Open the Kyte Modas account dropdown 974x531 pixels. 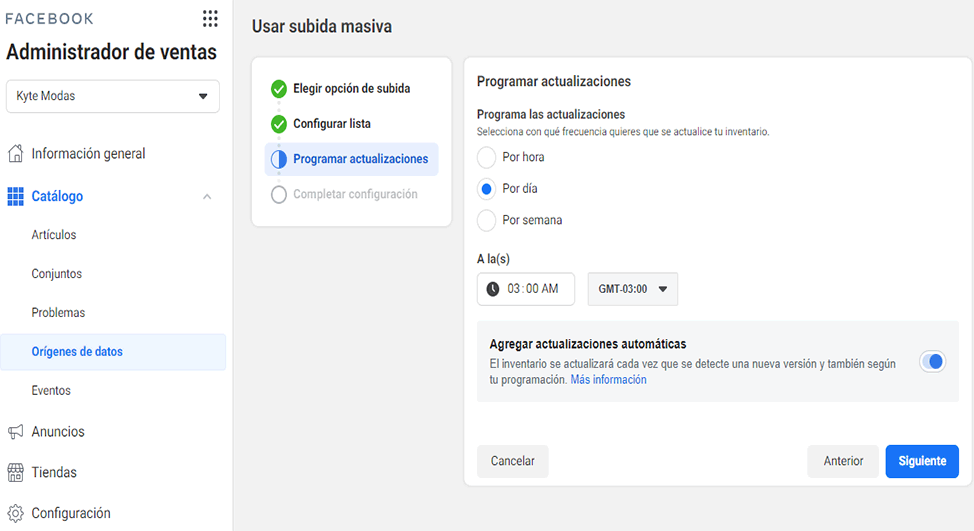(x=113, y=96)
